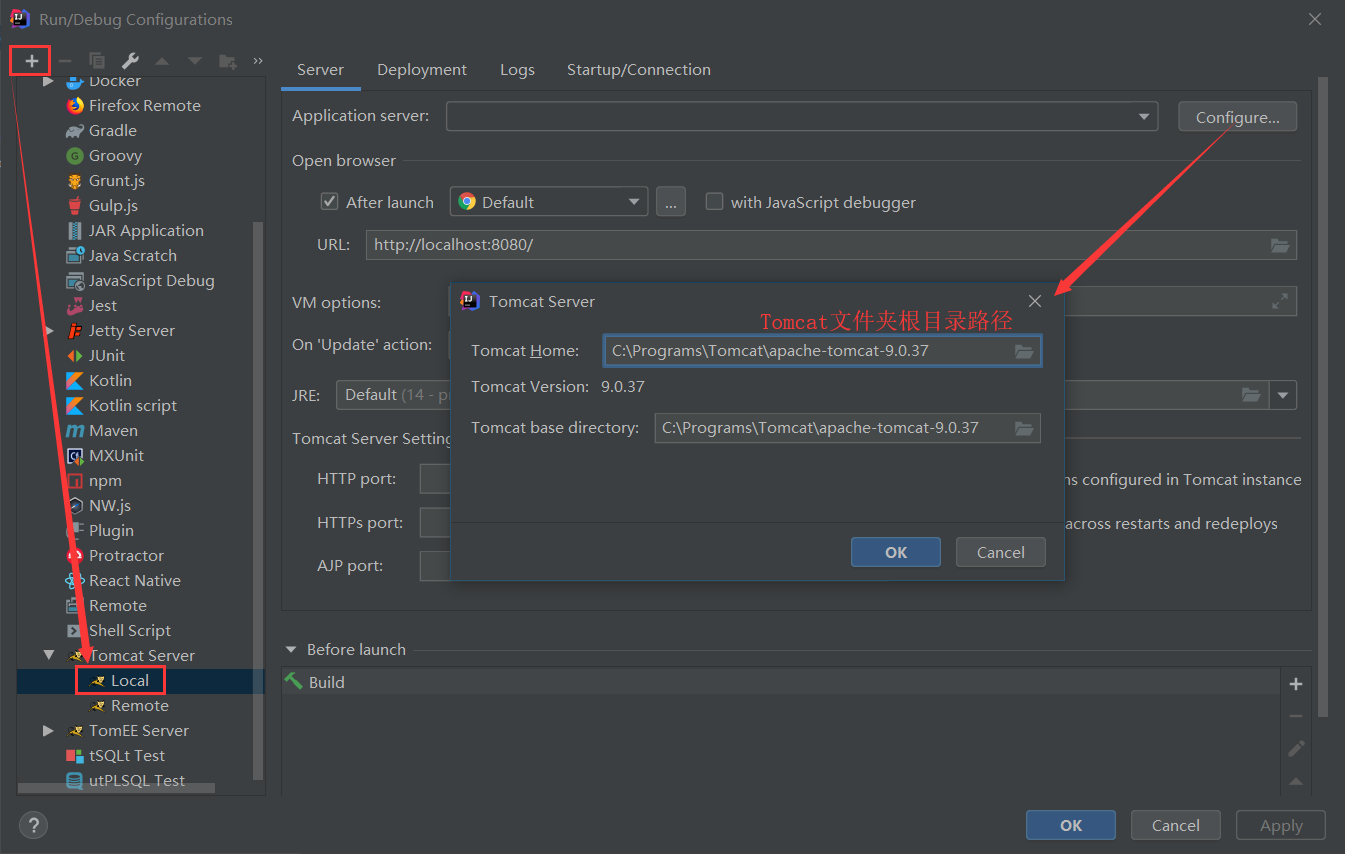This screenshot has height=854, width=1345.
Task: Select Shell Script configuration
Action: click(x=129, y=630)
